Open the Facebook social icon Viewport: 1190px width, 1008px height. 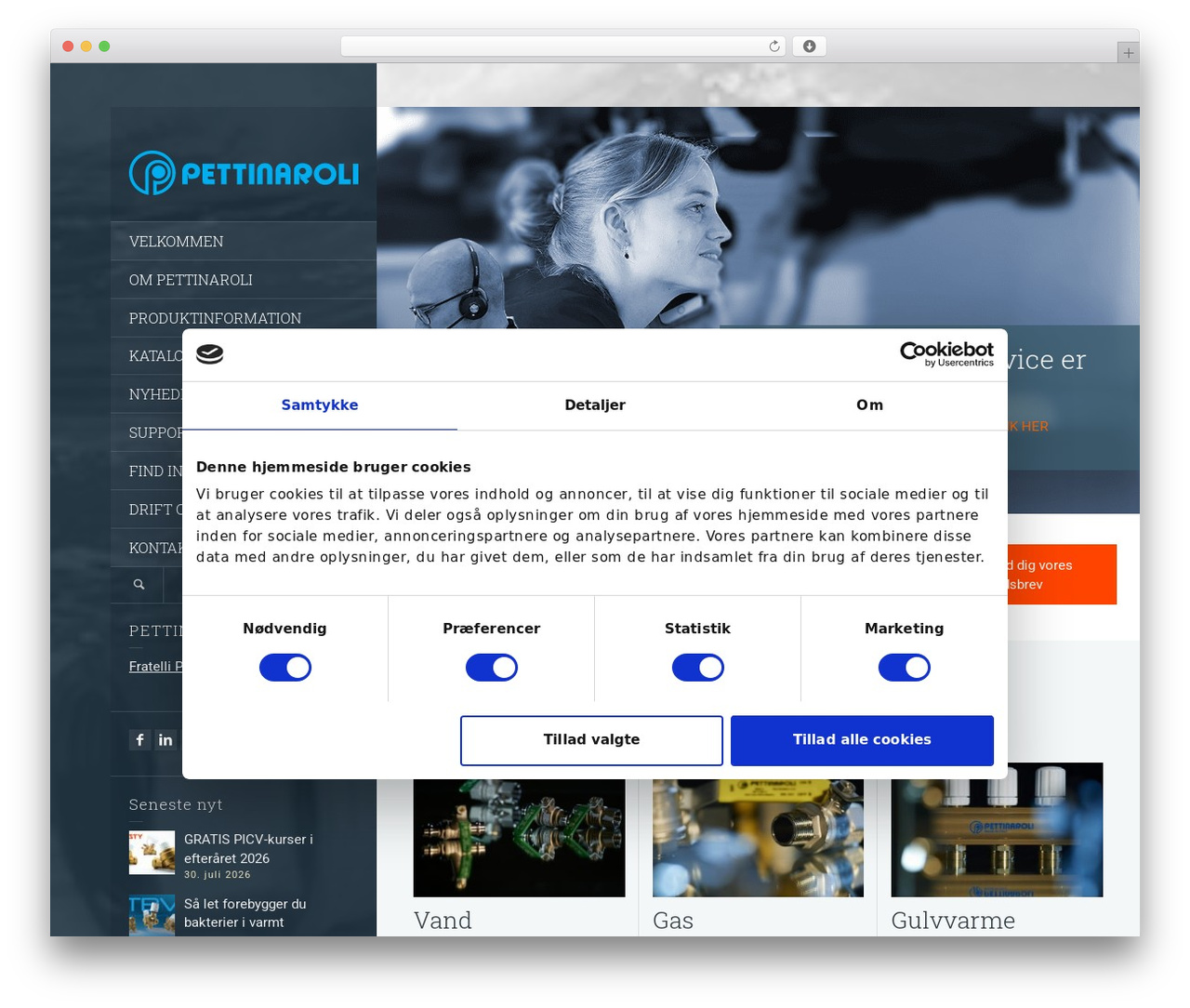pos(139,739)
